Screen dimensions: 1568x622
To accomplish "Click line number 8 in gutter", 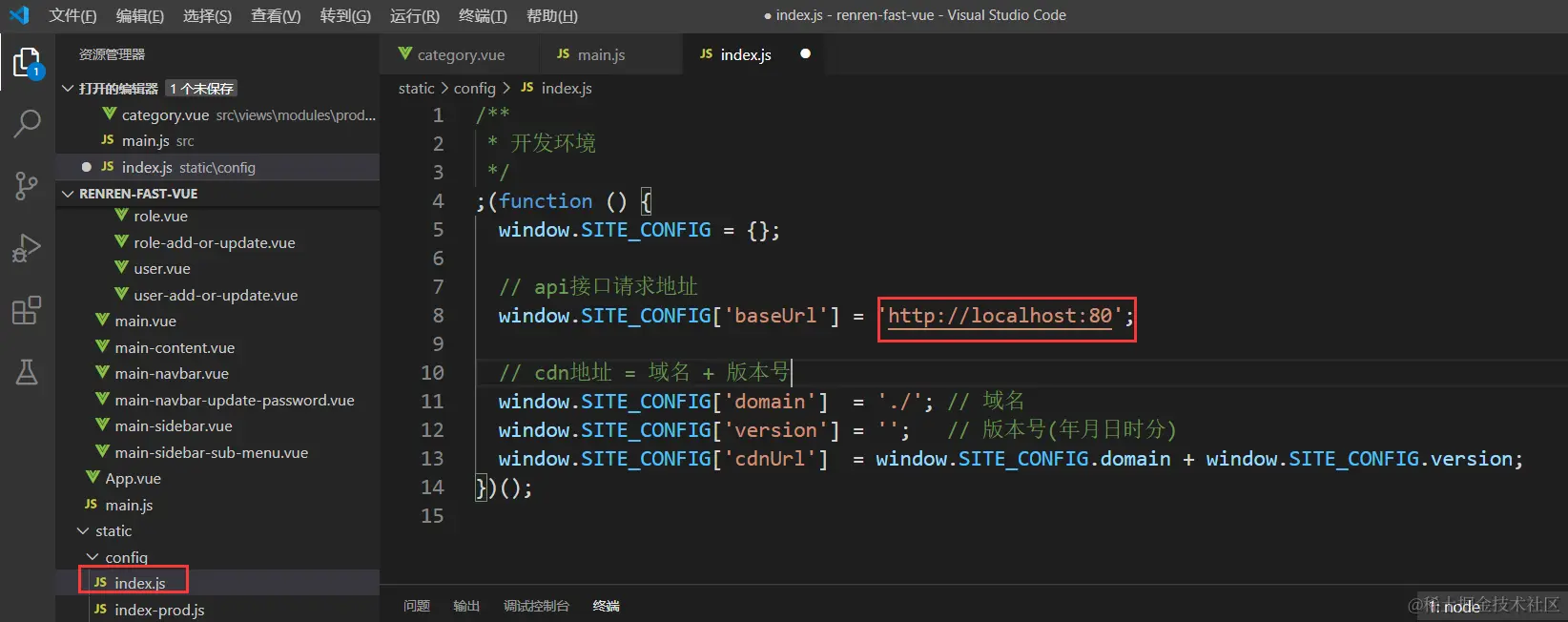I will [x=438, y=316].
